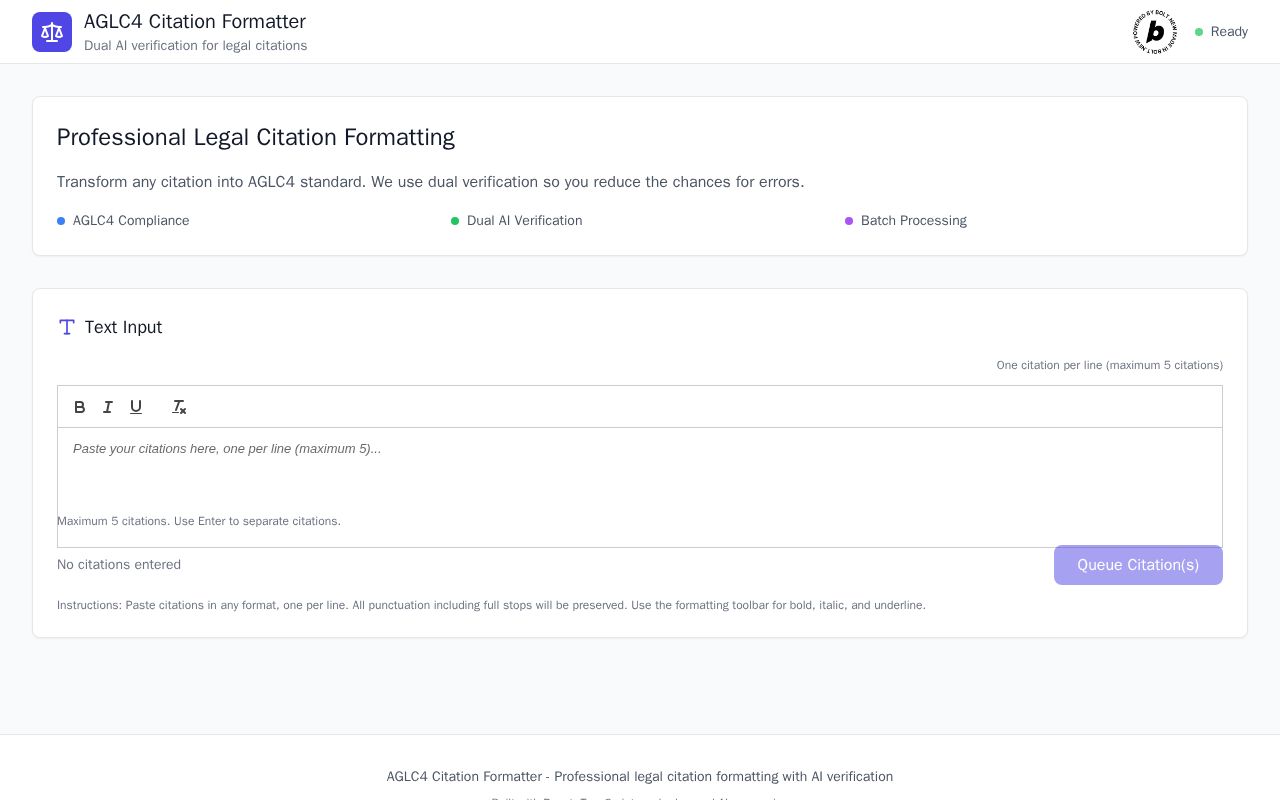The width and height of the screenshot is (1280, 800).
Task: Click the 'Transform any citation into AGLC4 standard' description
Action: tap(431, 182)
